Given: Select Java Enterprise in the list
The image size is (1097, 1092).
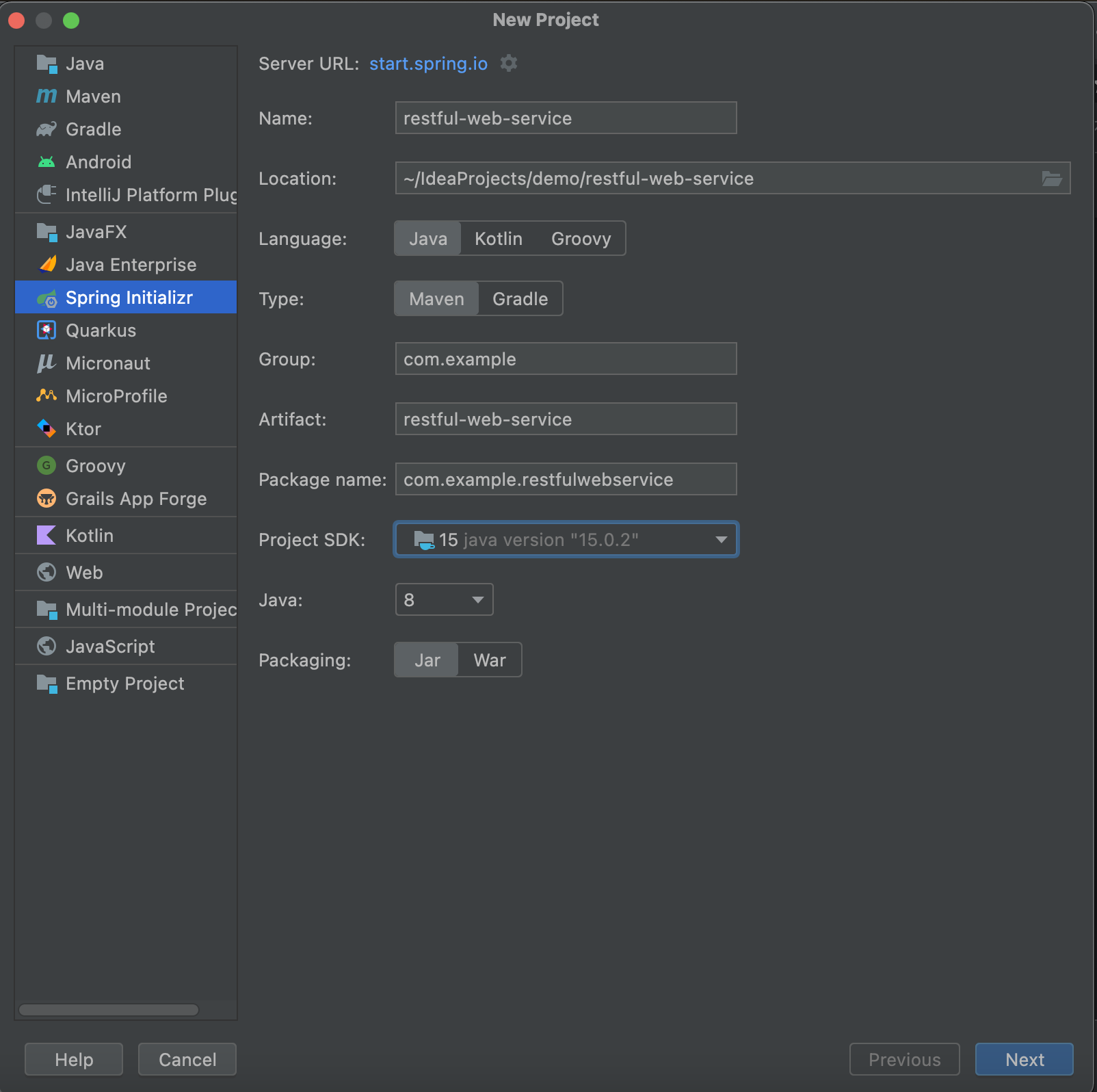Looking at the screenshot, I should [x=126, y=265].
